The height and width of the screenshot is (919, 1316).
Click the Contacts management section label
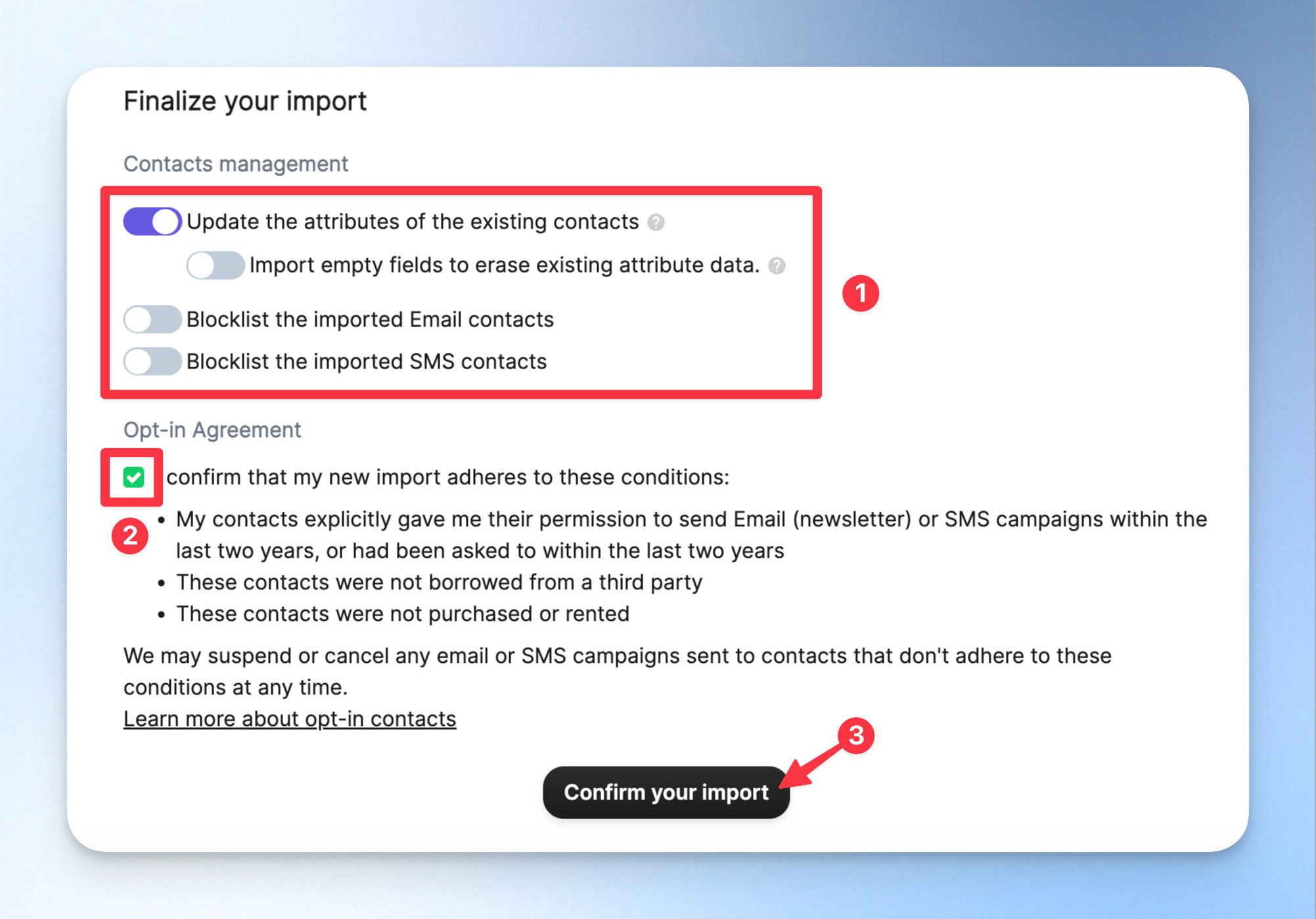(x=236, y=164)
